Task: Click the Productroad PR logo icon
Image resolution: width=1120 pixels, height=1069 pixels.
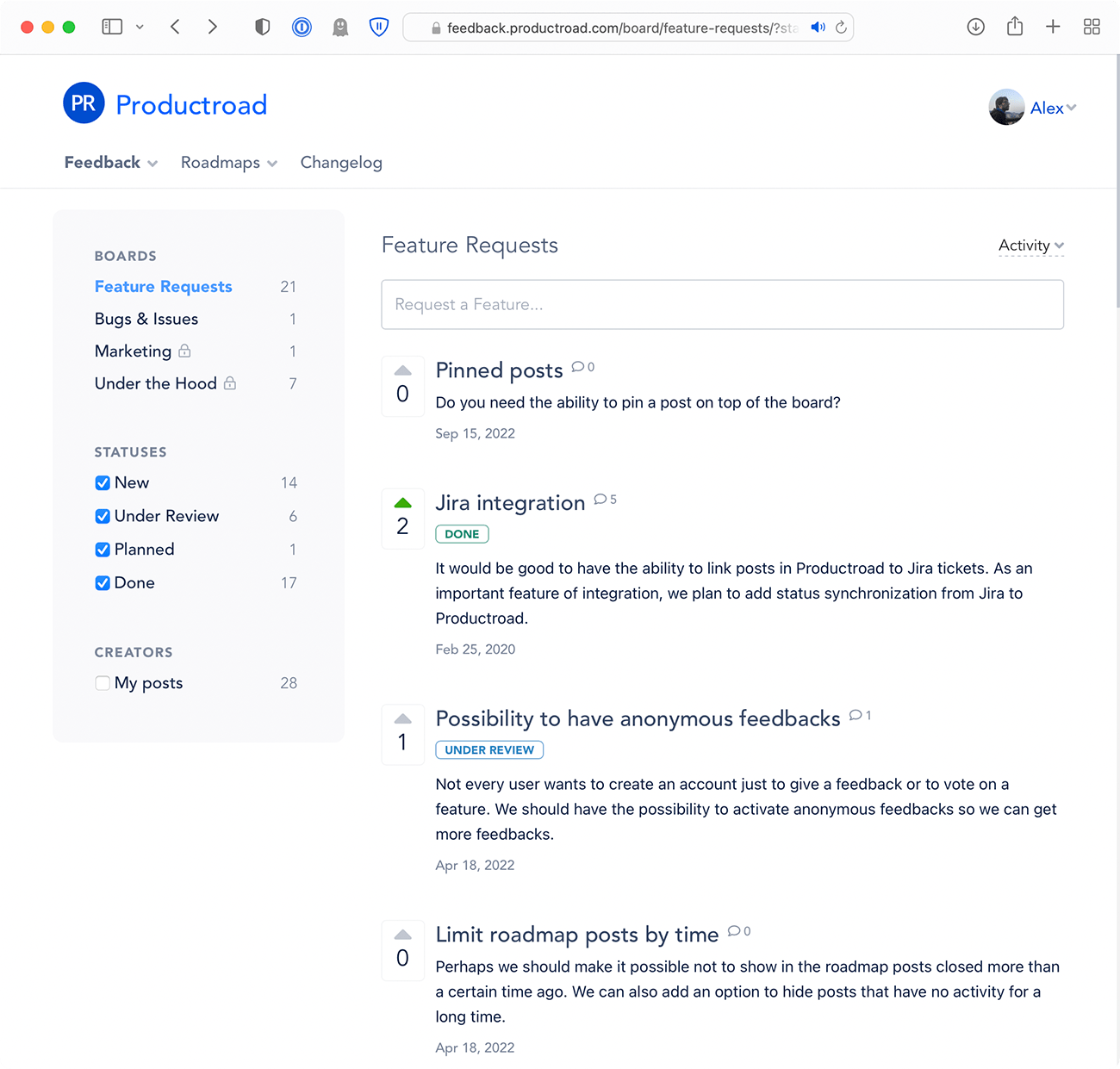Action: 84,103
